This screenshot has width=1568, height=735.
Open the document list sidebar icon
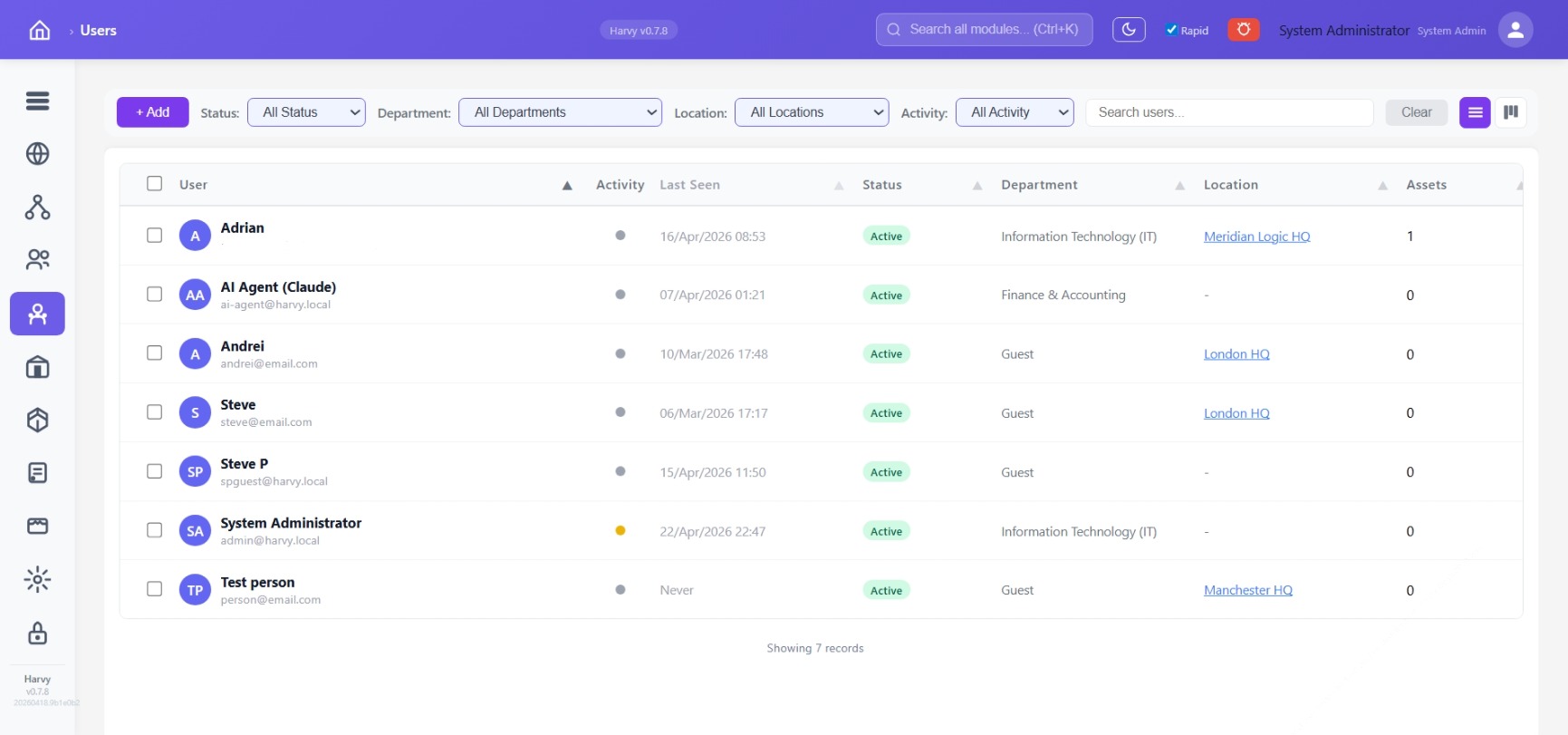click(37, 473)
